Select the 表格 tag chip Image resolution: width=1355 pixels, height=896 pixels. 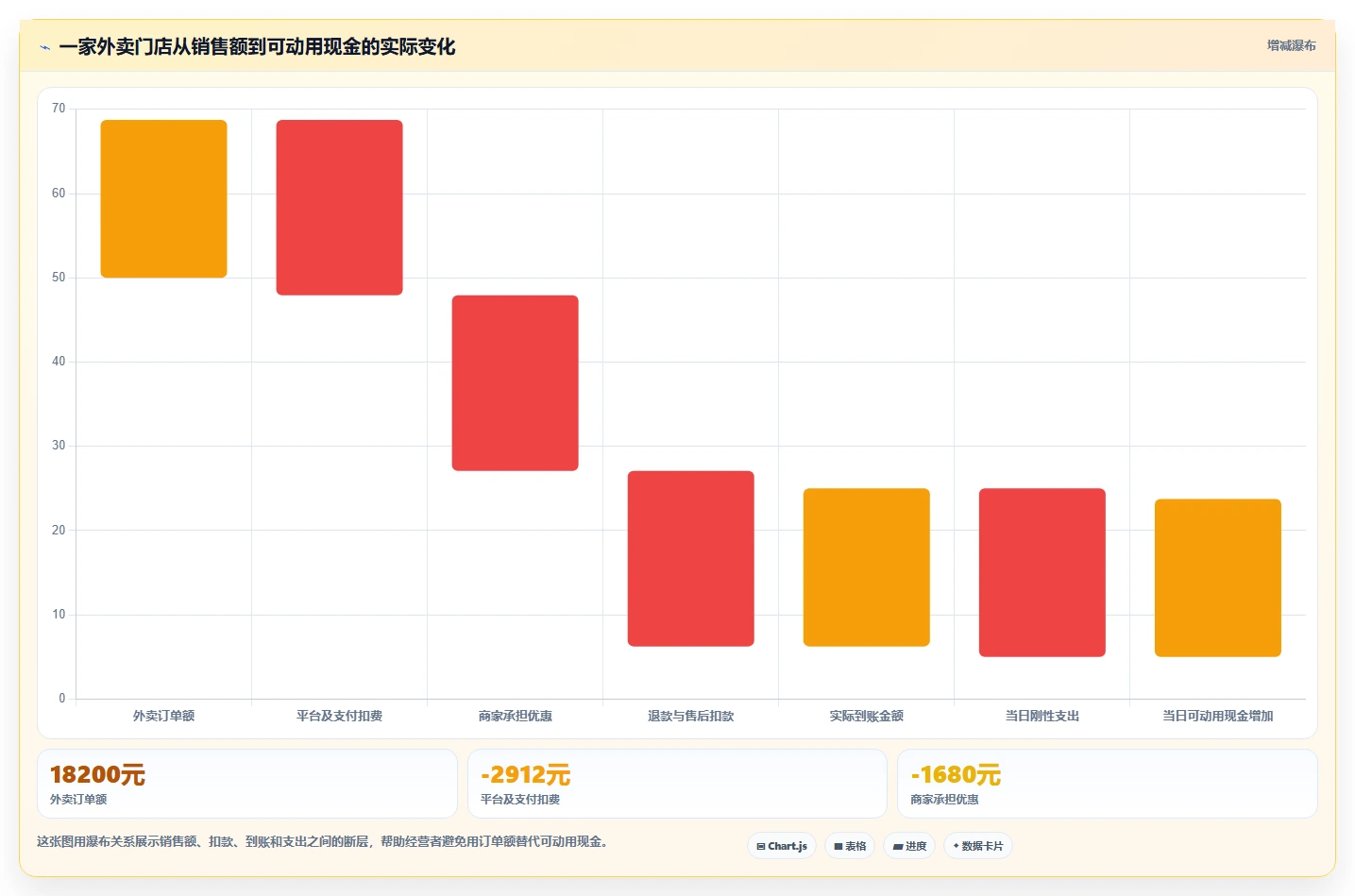click(x=850, y=846)
